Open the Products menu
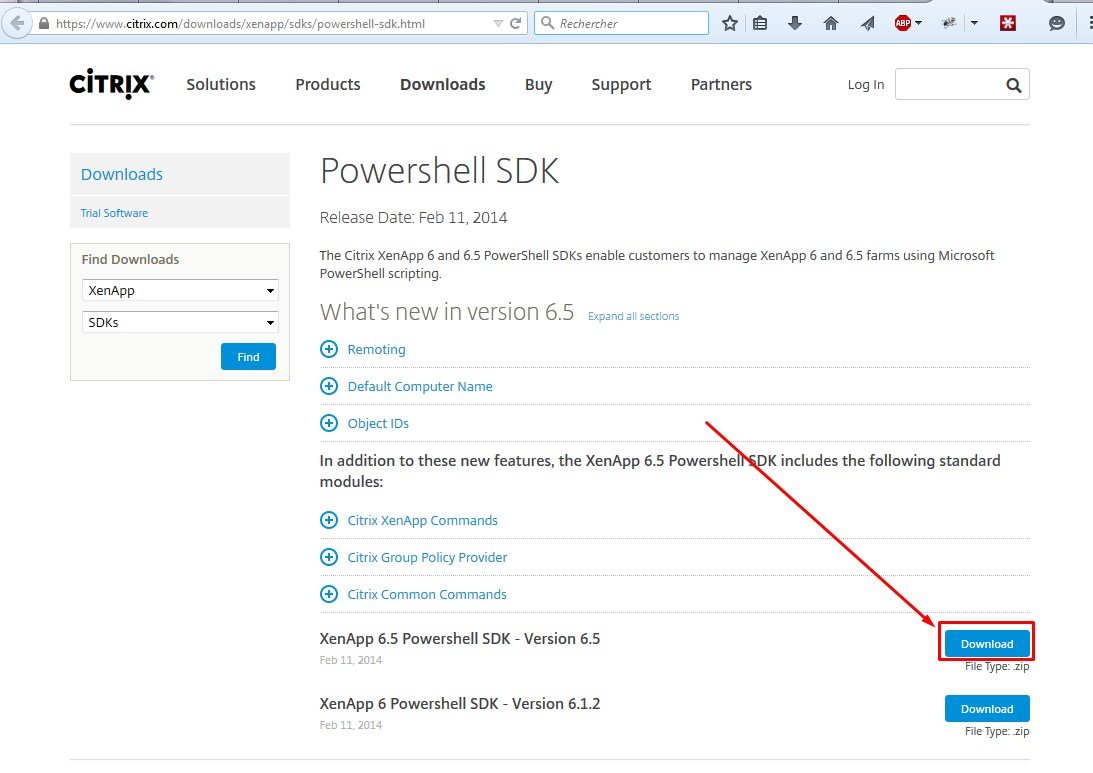The width and height of the screenshot is (1093, 773). [x=327, y=85]
